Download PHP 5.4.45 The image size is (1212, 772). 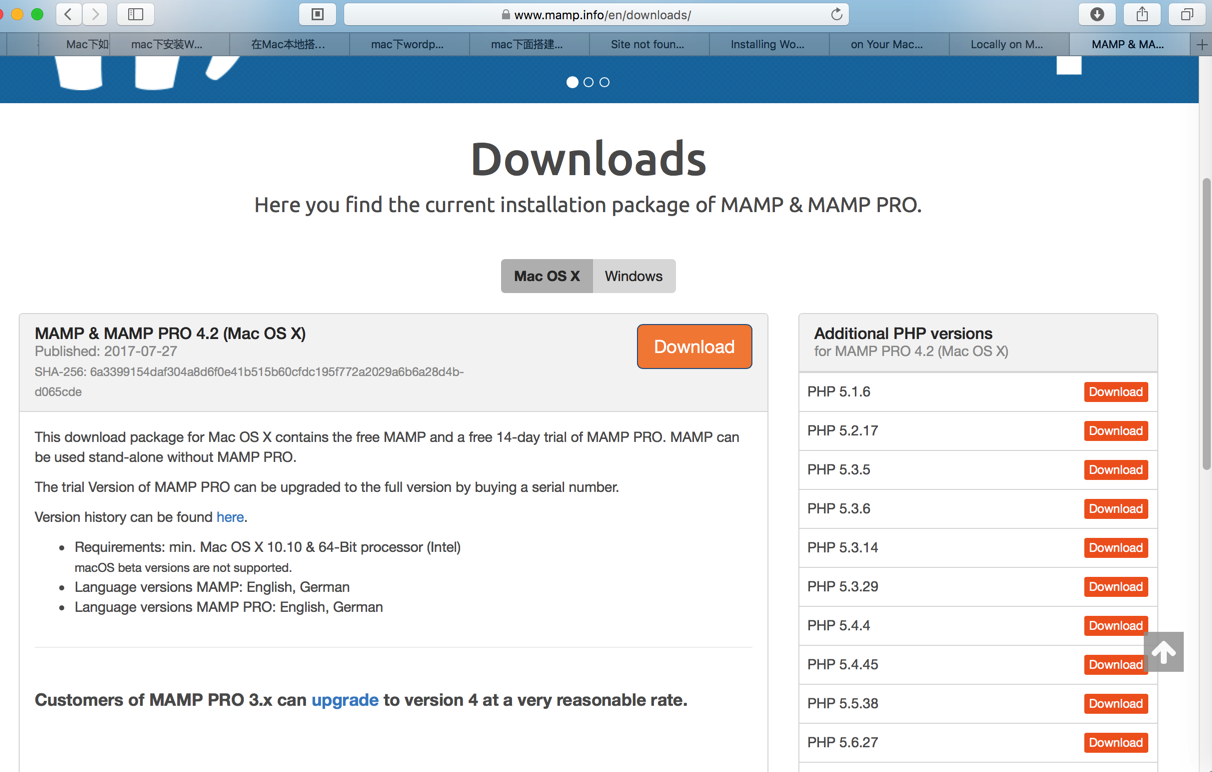coord(1116,665)
